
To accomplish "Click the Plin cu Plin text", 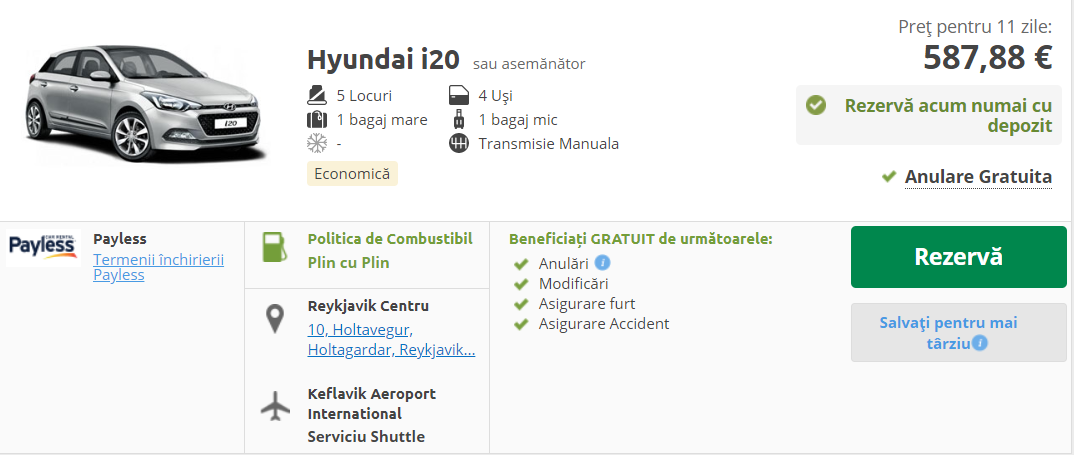I will 349,263.
